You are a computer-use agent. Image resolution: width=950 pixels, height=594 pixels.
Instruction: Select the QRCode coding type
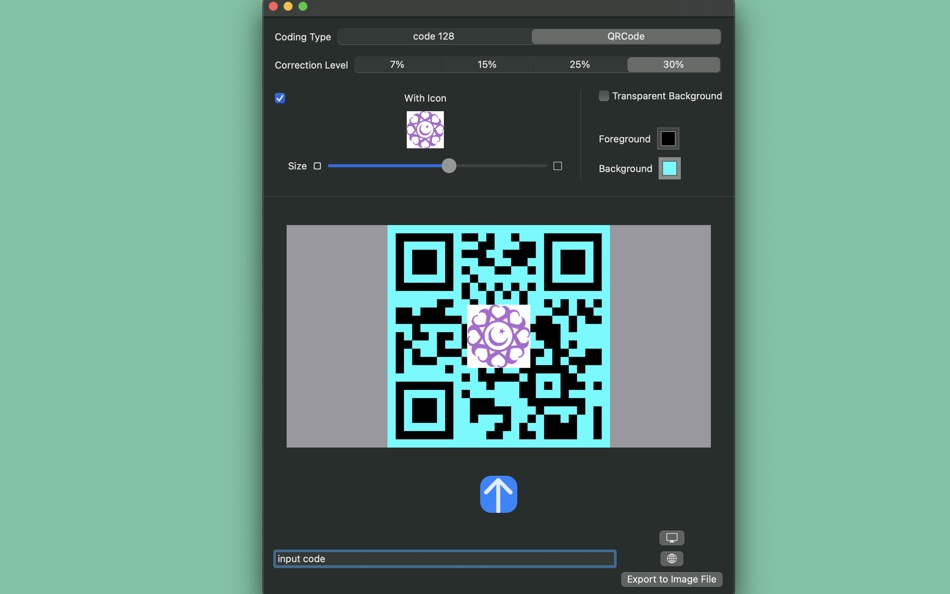(x=626, y=36)
